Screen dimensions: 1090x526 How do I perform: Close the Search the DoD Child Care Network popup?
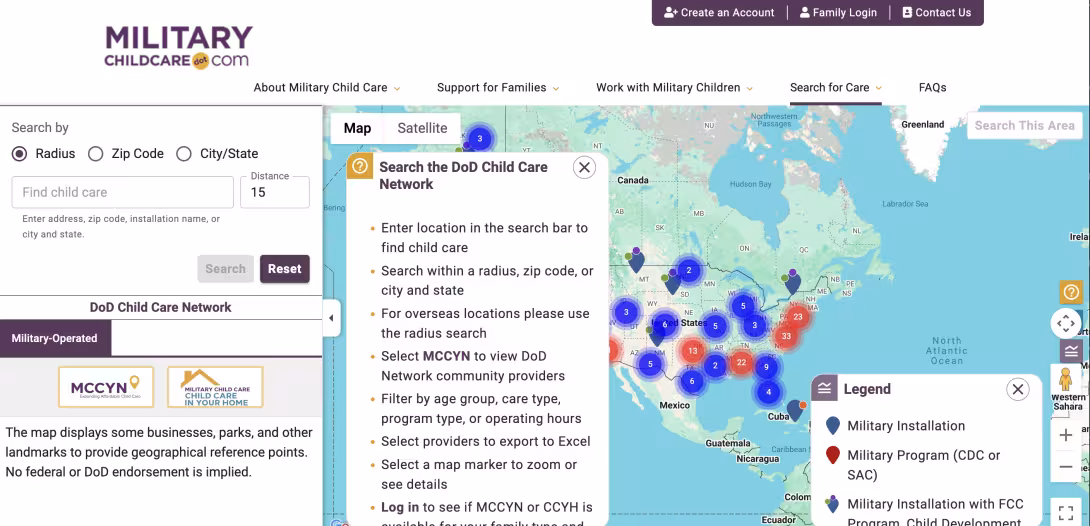click(x=585, y=167)
